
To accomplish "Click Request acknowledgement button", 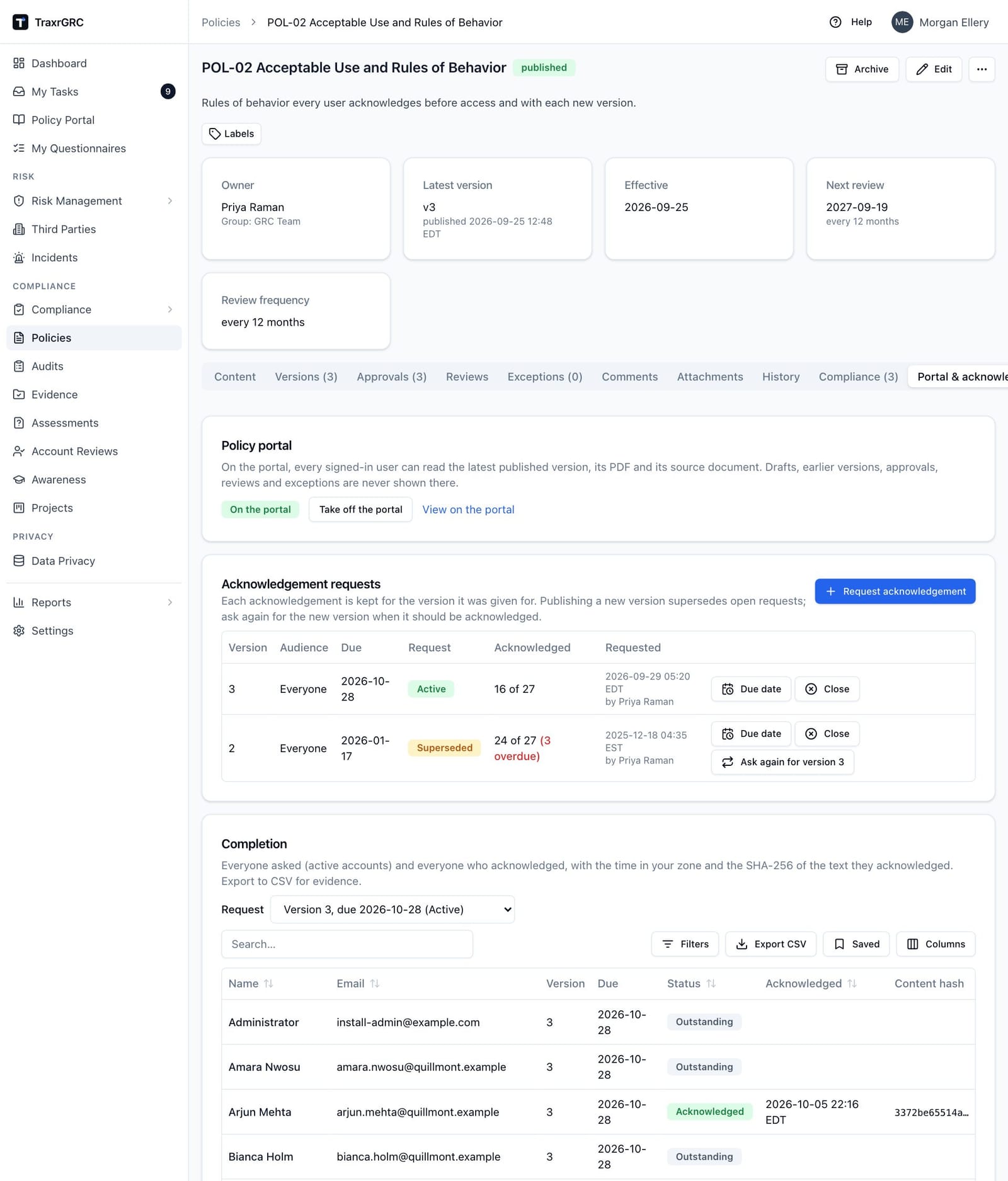I will (895, 591).
